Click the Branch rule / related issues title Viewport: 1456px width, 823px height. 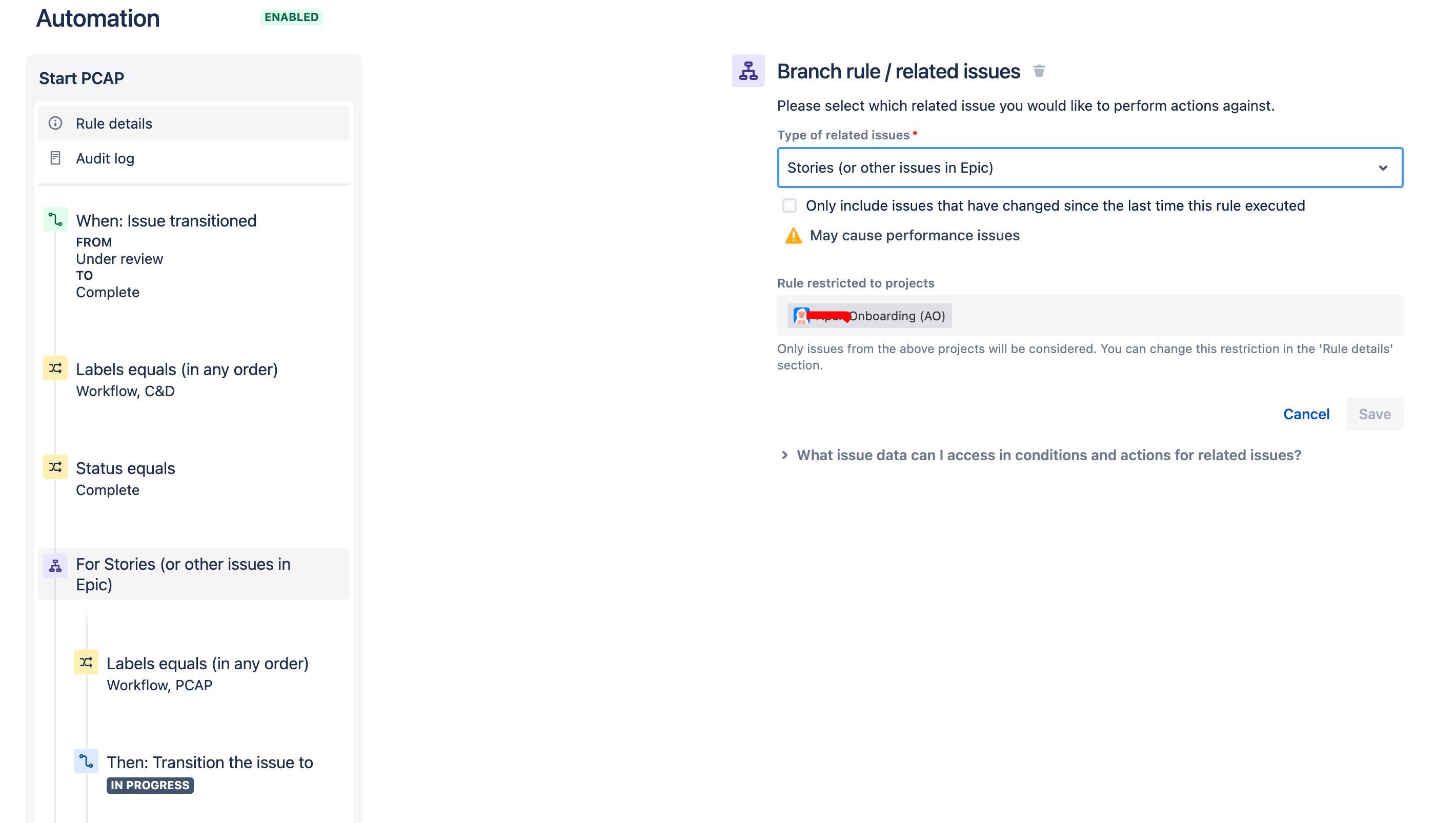click(899, 71)
